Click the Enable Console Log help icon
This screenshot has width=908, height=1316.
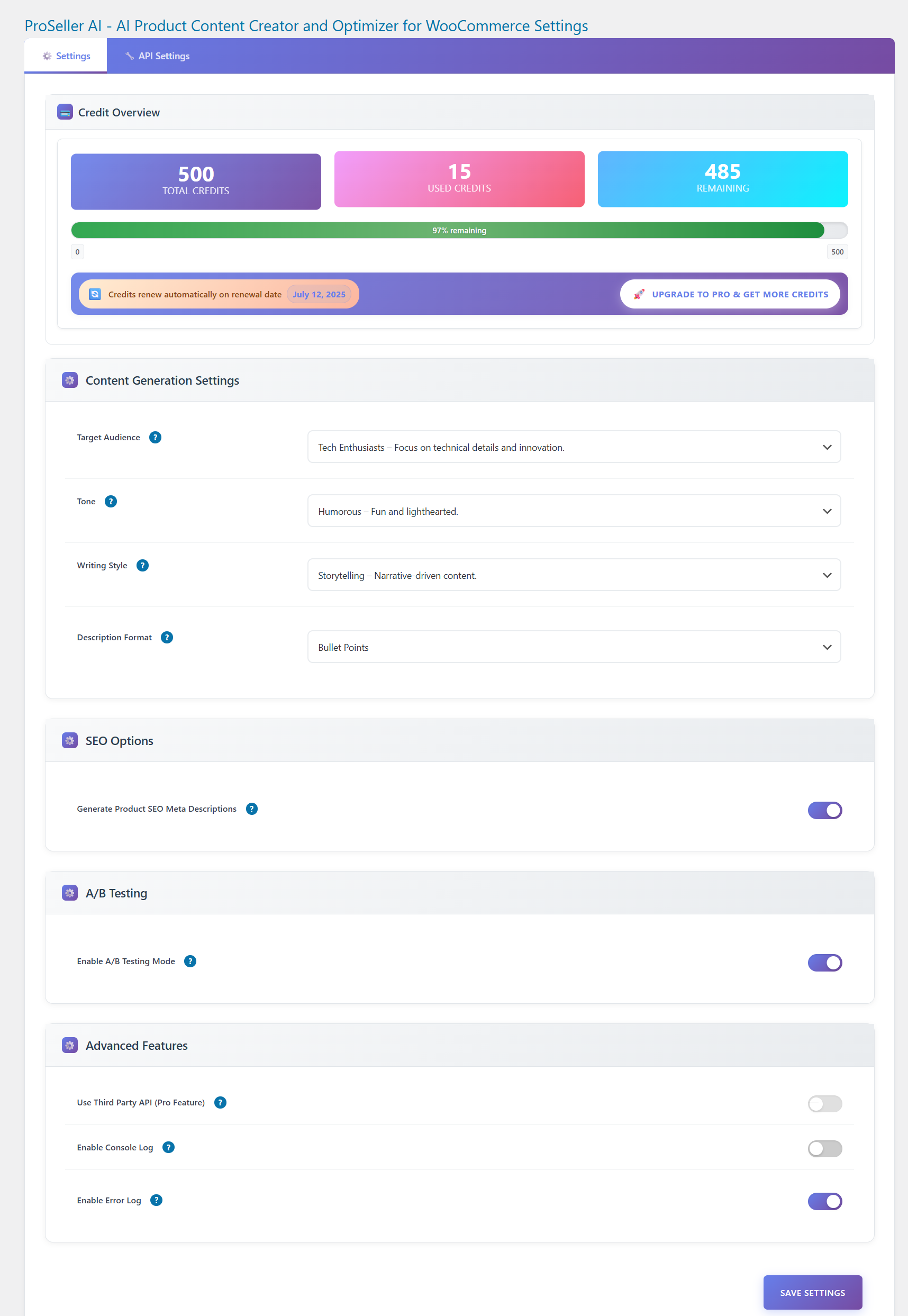[x=168, y=1147]
